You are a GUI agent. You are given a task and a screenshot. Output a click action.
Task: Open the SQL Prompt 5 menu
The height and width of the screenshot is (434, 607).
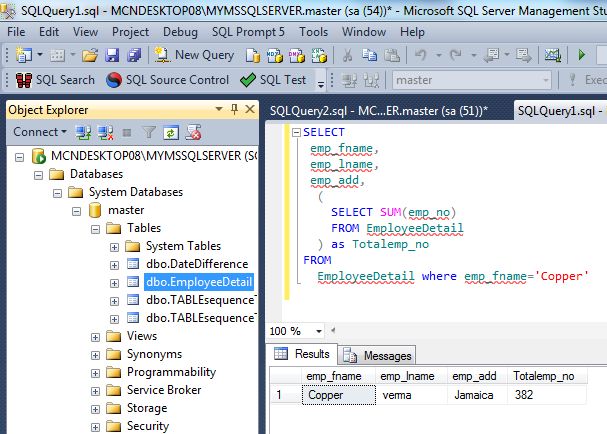[248, 32]
